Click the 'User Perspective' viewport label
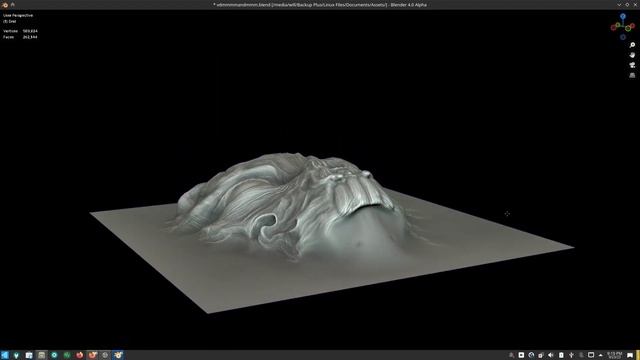Image resolution: width=640 pixels, height=360 pixels. click(x=18, y=15)
